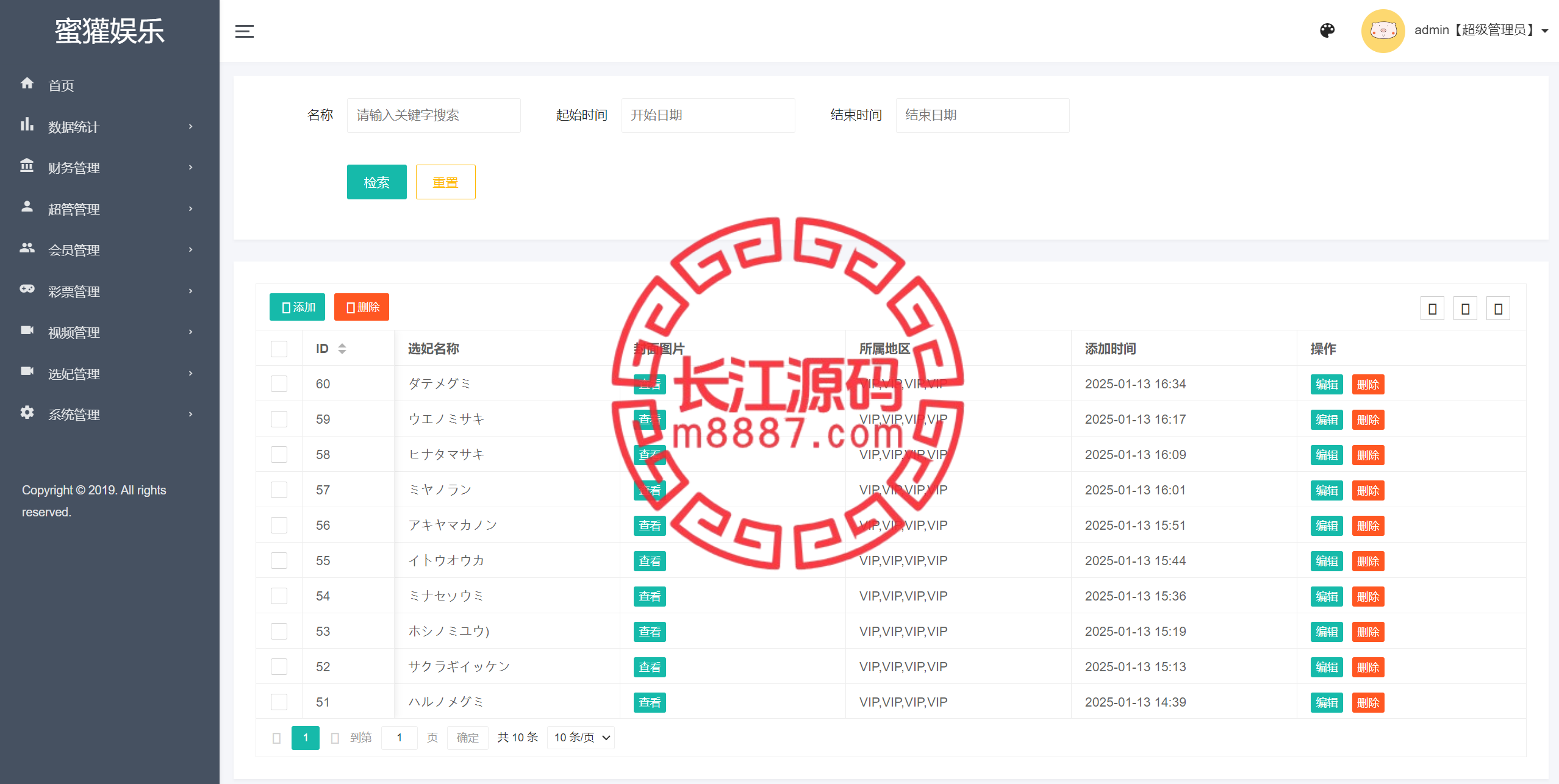Click the 重置 reset button
Screen dimensions: 1559x784
[x=445, y=182]
